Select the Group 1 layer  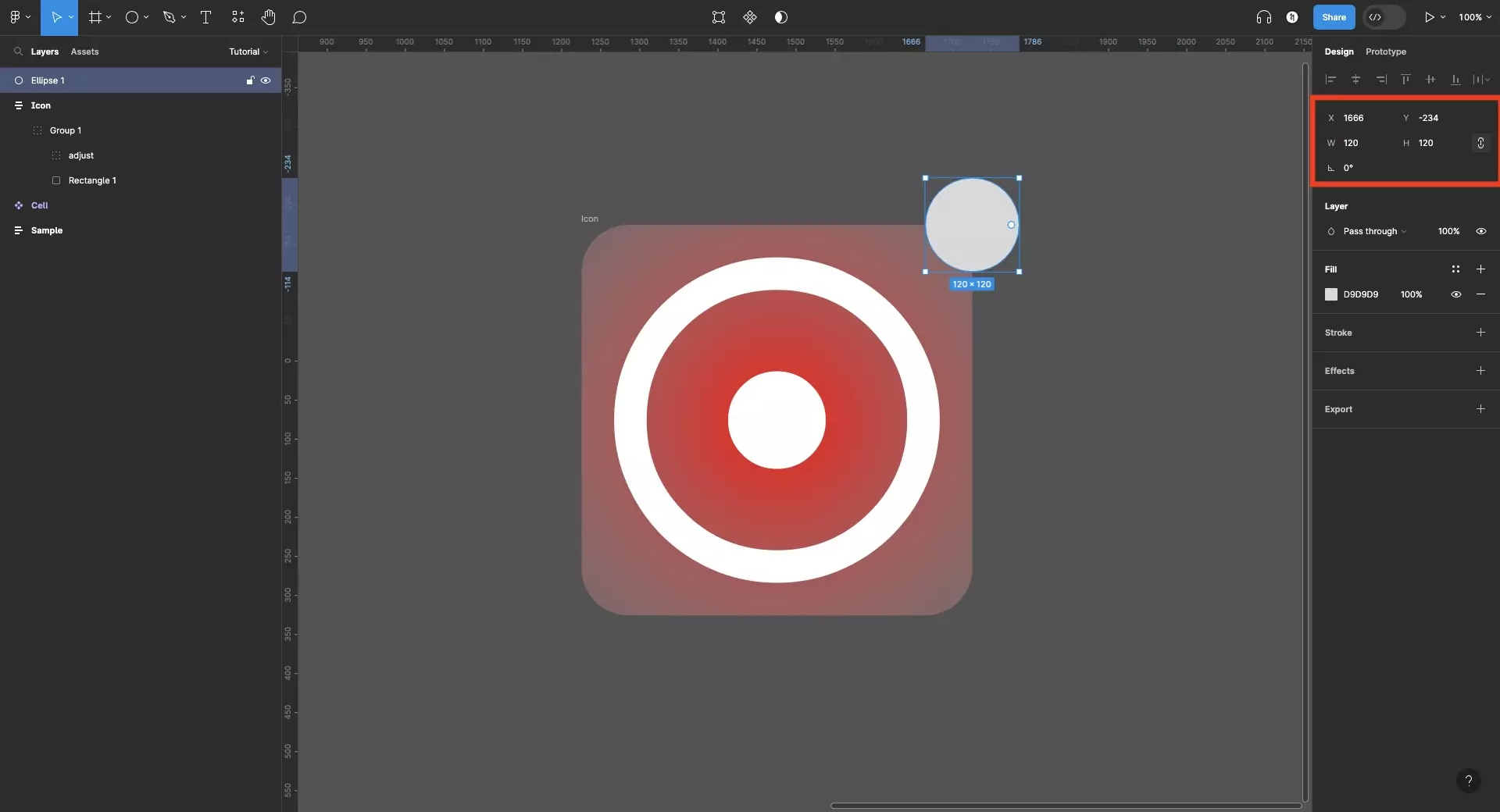click(x=141, y=130)
